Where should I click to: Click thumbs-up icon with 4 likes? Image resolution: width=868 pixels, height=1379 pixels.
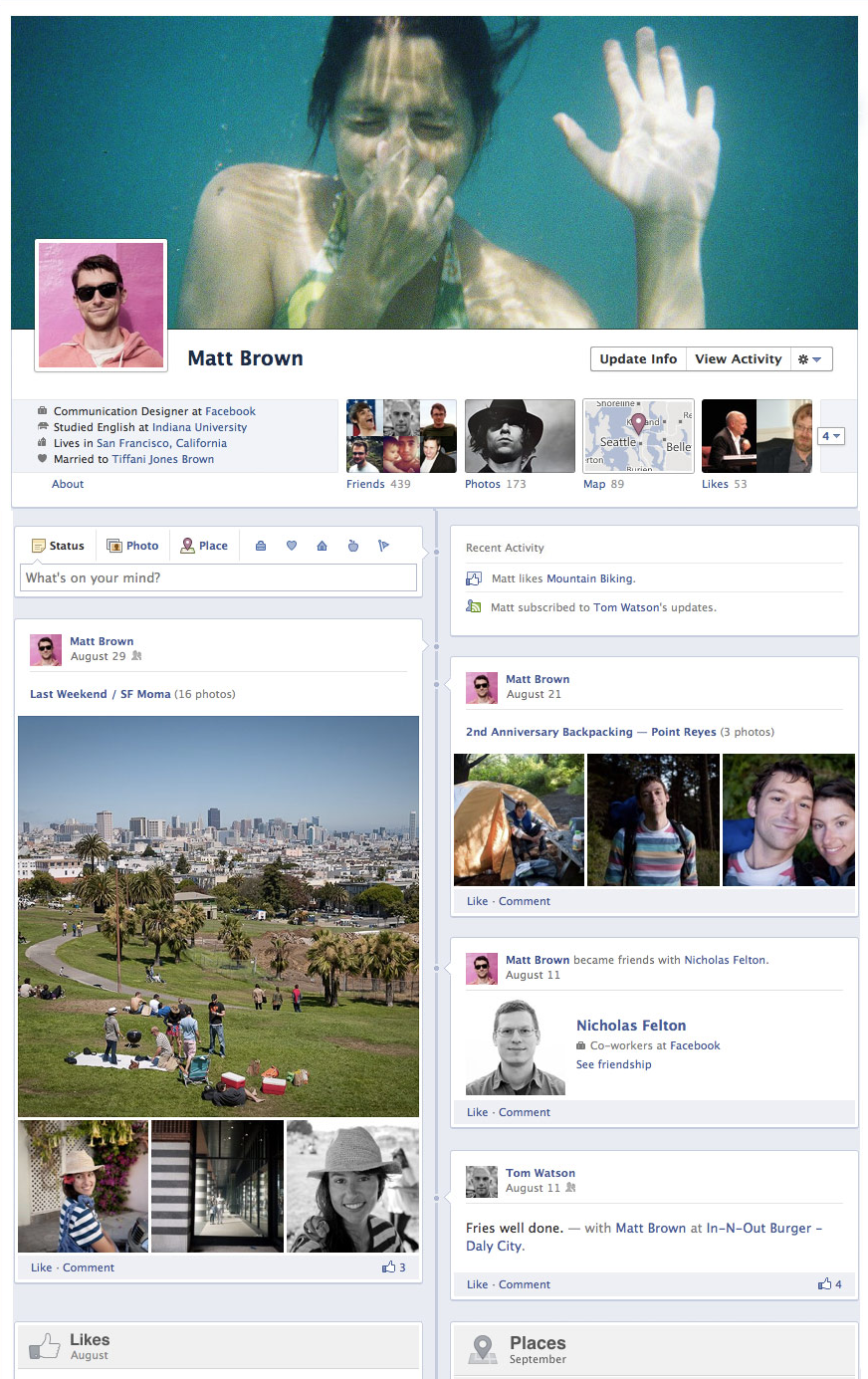[x=824, y=1284]
